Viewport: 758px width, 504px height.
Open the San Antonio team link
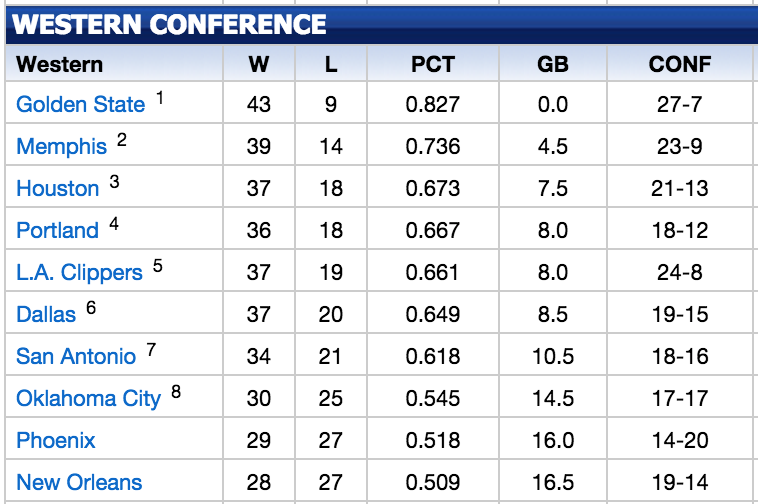76,357
